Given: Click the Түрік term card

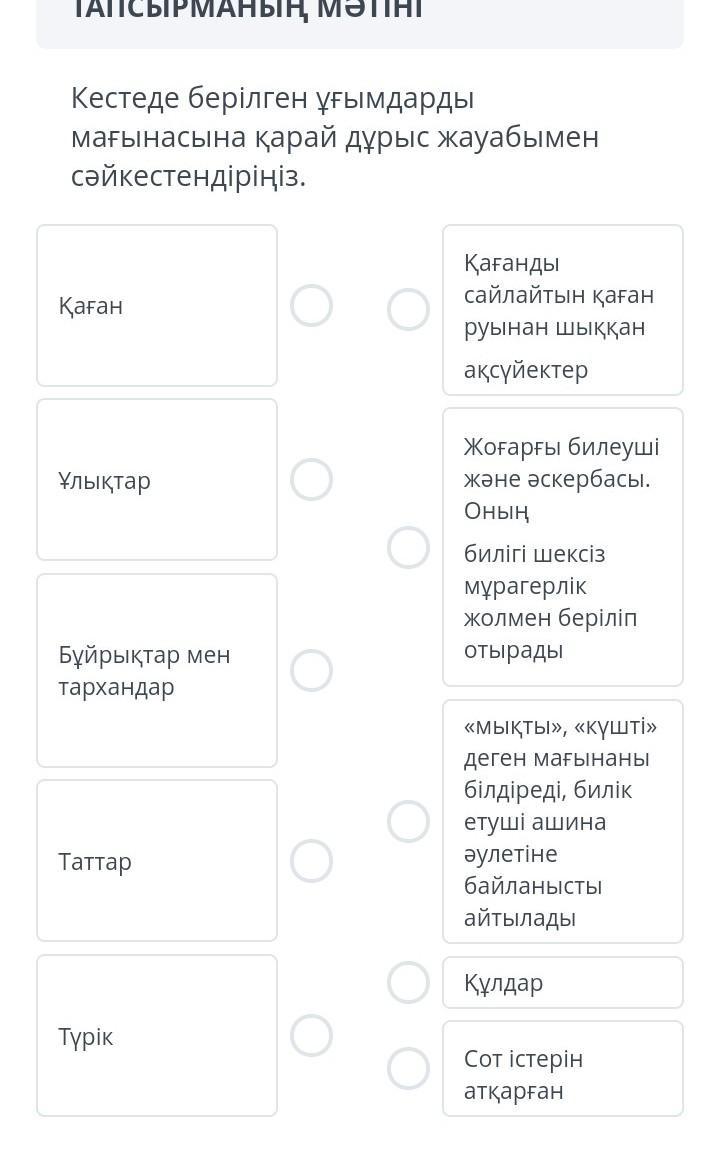Looking at the screenshot, I should coord(157,1036).
